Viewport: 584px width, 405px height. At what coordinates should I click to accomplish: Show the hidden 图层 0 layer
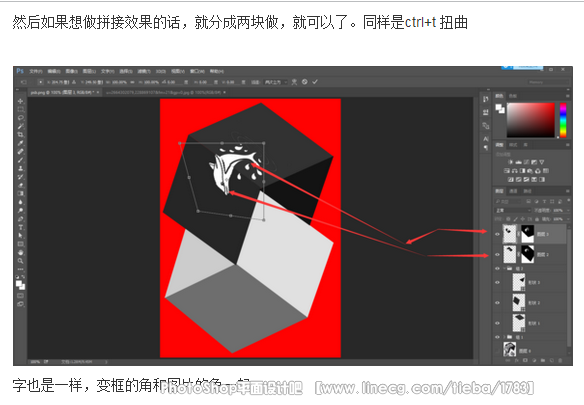497,351
